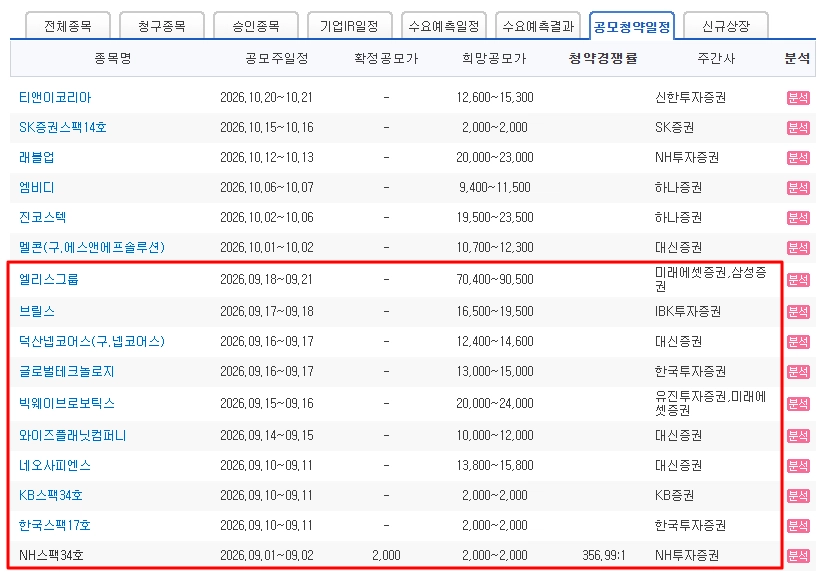Image resolution: width=818 pixels, height=572 pixels.
Task: Open the 와이즈플래닛컴퍼니 stock link
Action: pos(73,435)
